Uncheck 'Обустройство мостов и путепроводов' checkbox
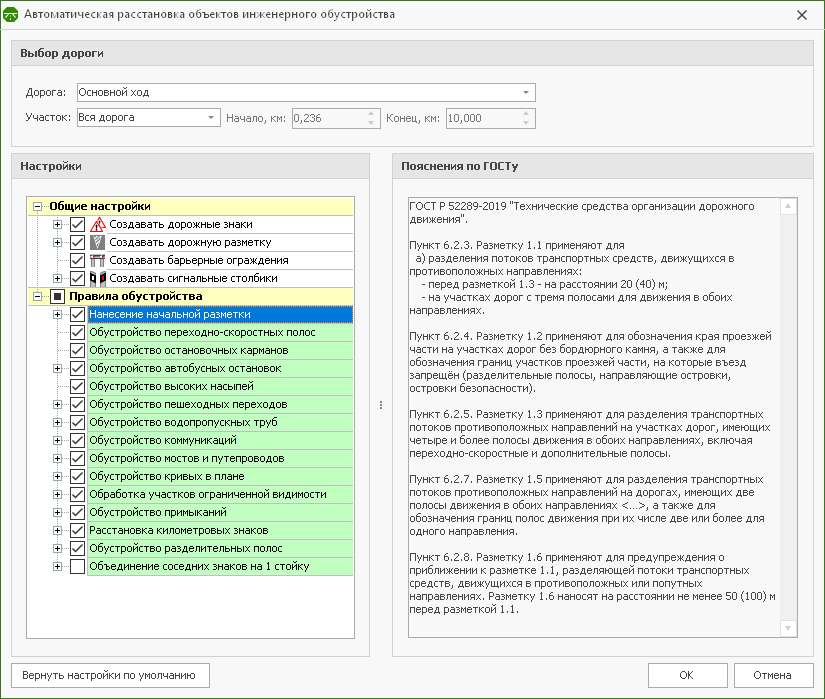 click(77, 459)
